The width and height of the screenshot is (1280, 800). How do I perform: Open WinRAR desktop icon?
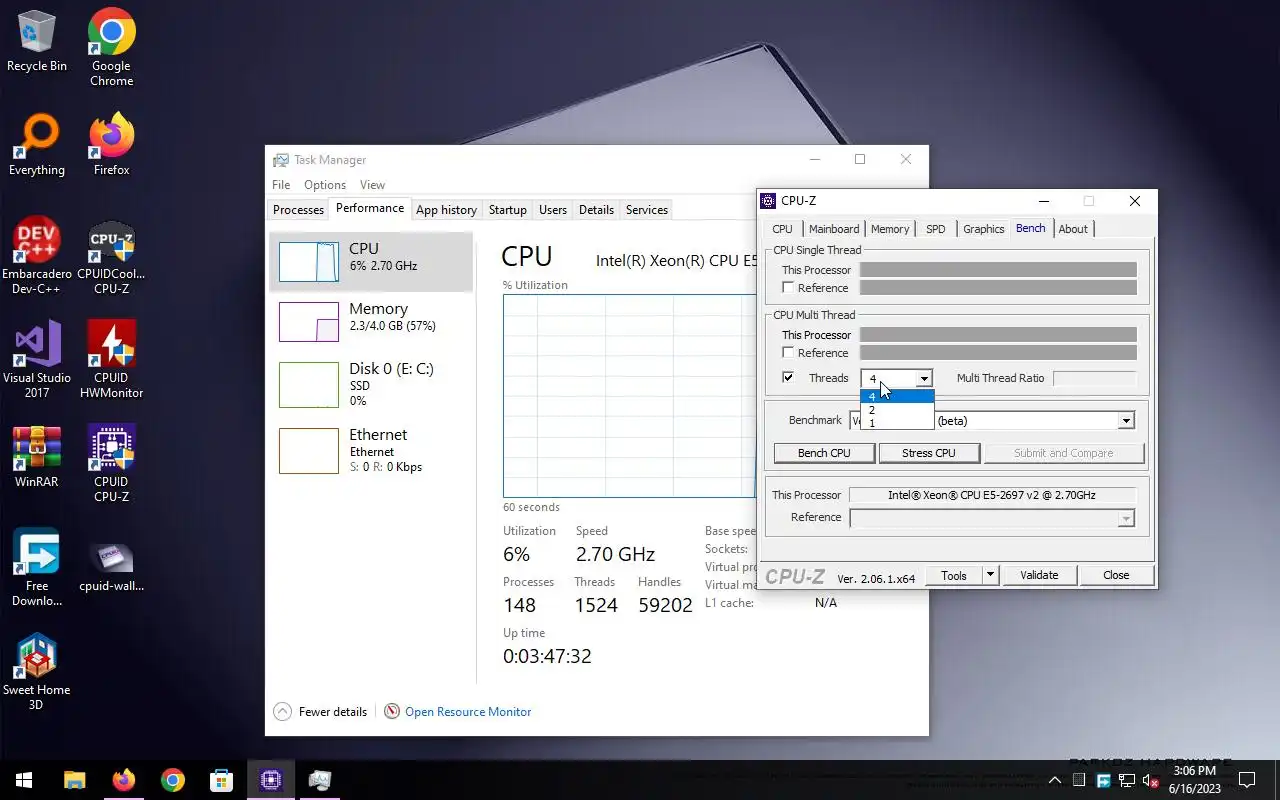[37, 457]
